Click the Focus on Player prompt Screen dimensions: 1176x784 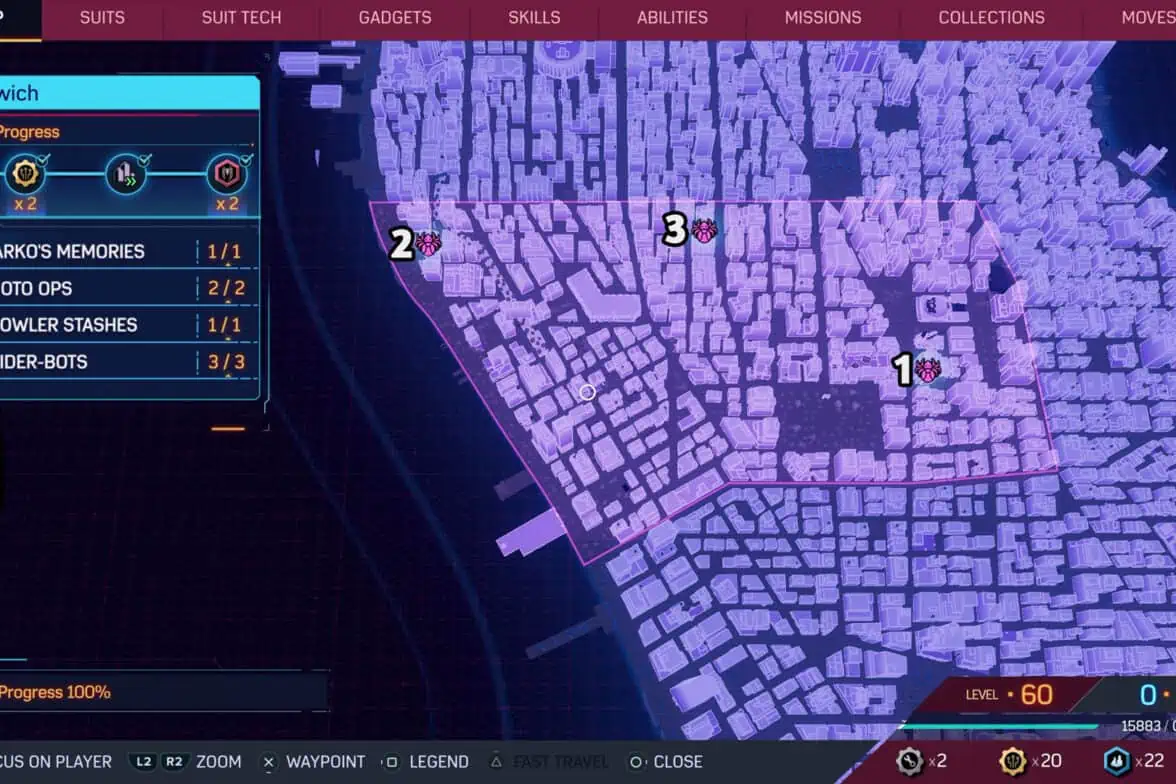click(56, 761)
